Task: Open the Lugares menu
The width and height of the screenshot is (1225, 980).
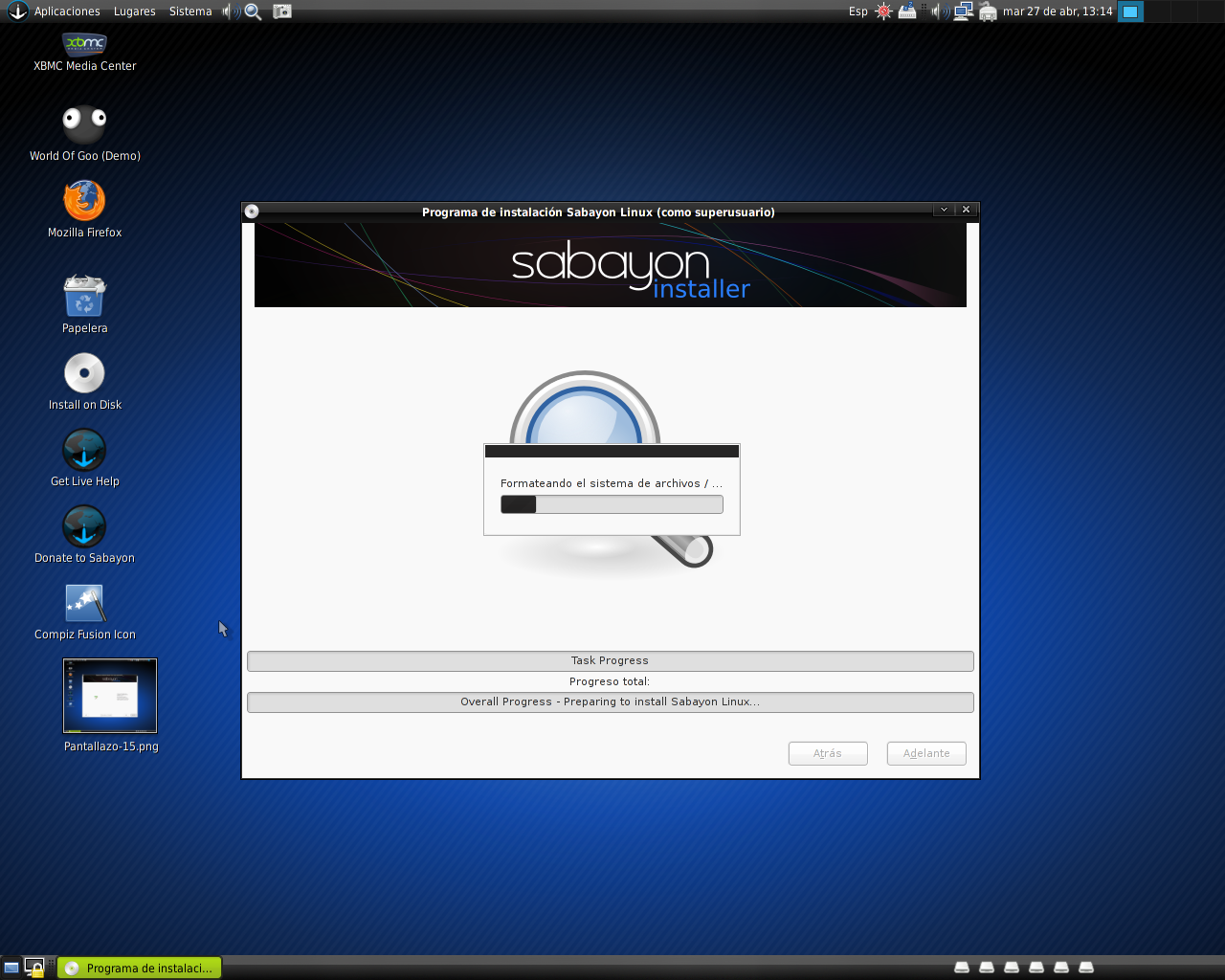Action: (x=134, y=11)
